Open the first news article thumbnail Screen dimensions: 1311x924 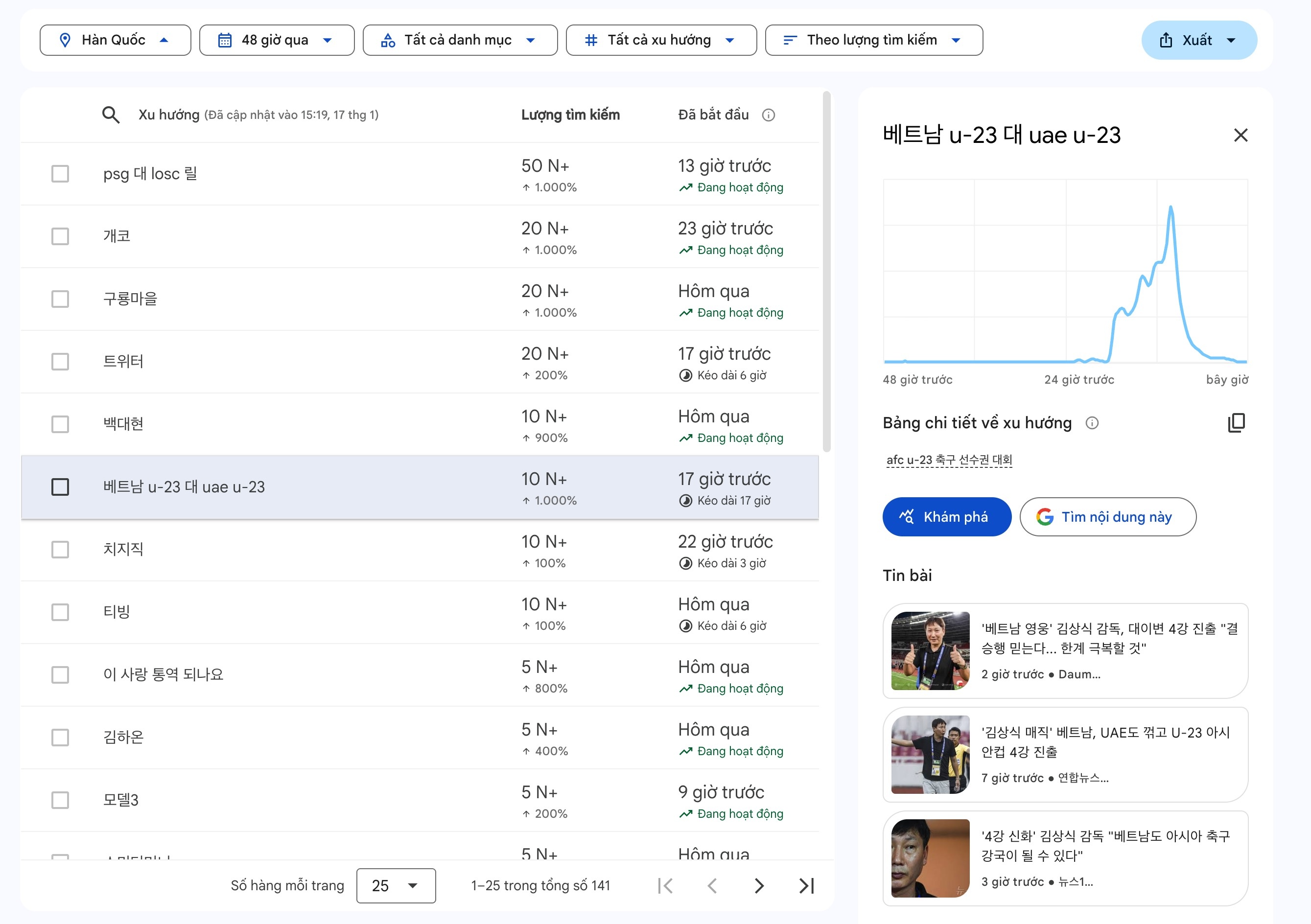(x=930, y=650)
